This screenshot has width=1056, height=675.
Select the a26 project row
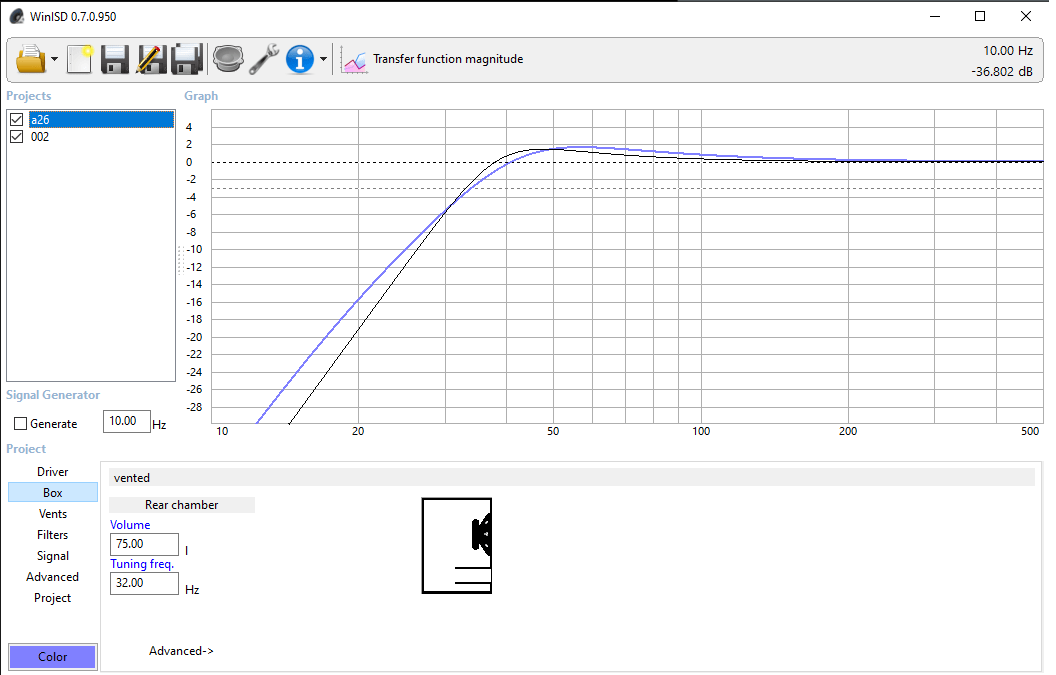(101, 120)
